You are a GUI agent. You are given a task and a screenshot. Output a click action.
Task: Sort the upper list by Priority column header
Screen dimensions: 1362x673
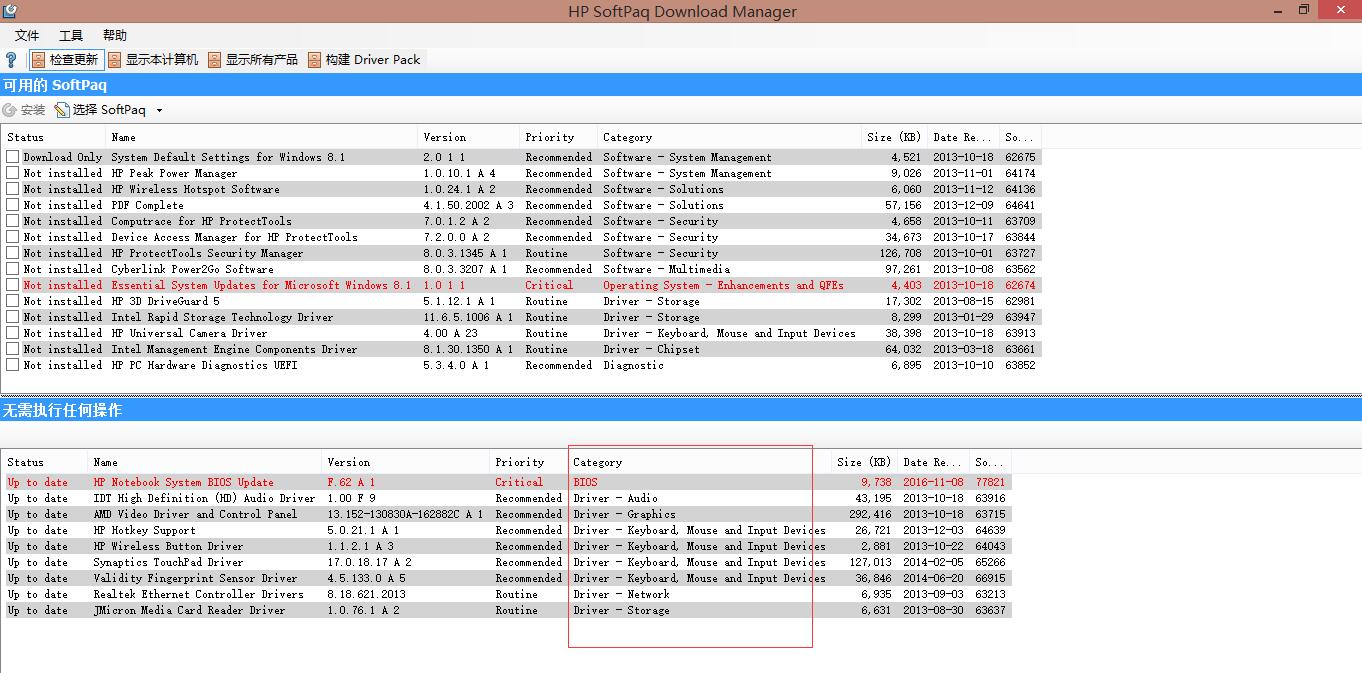tap(550, 137)
